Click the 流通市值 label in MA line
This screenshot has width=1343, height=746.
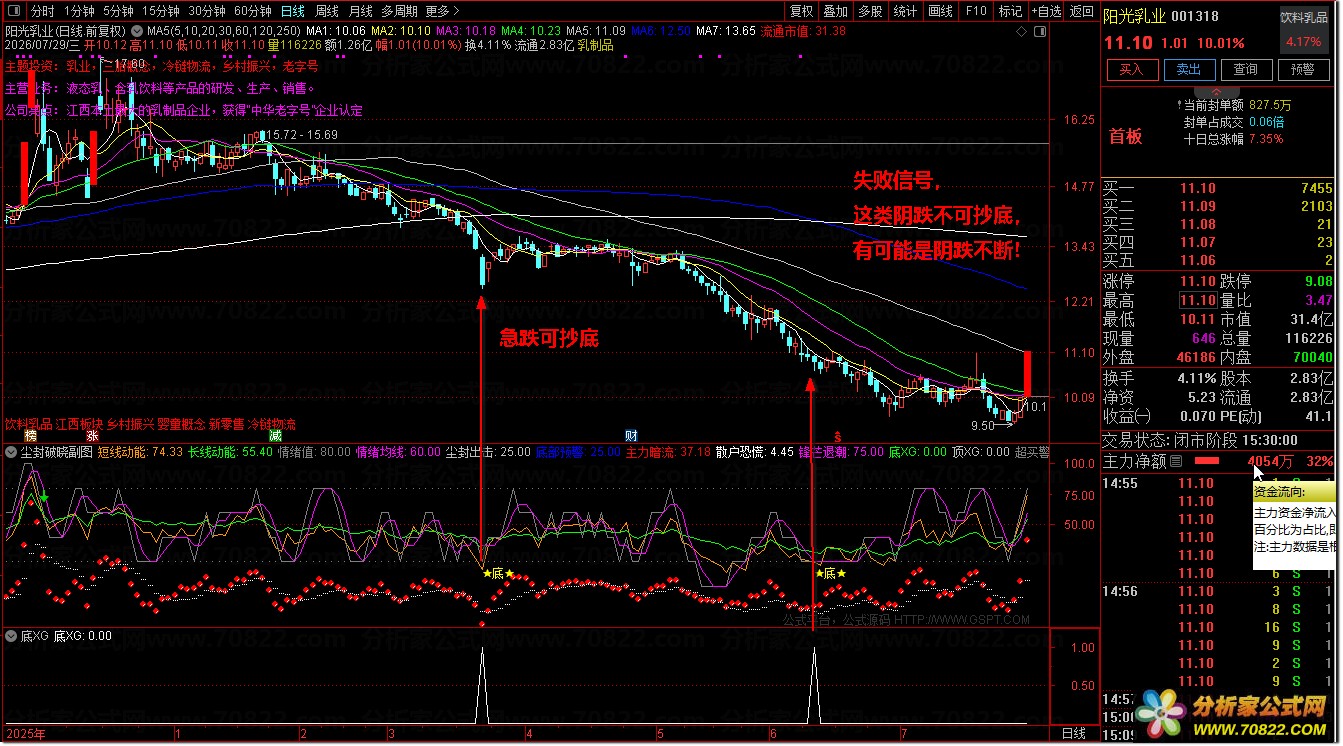pos(787,31)
